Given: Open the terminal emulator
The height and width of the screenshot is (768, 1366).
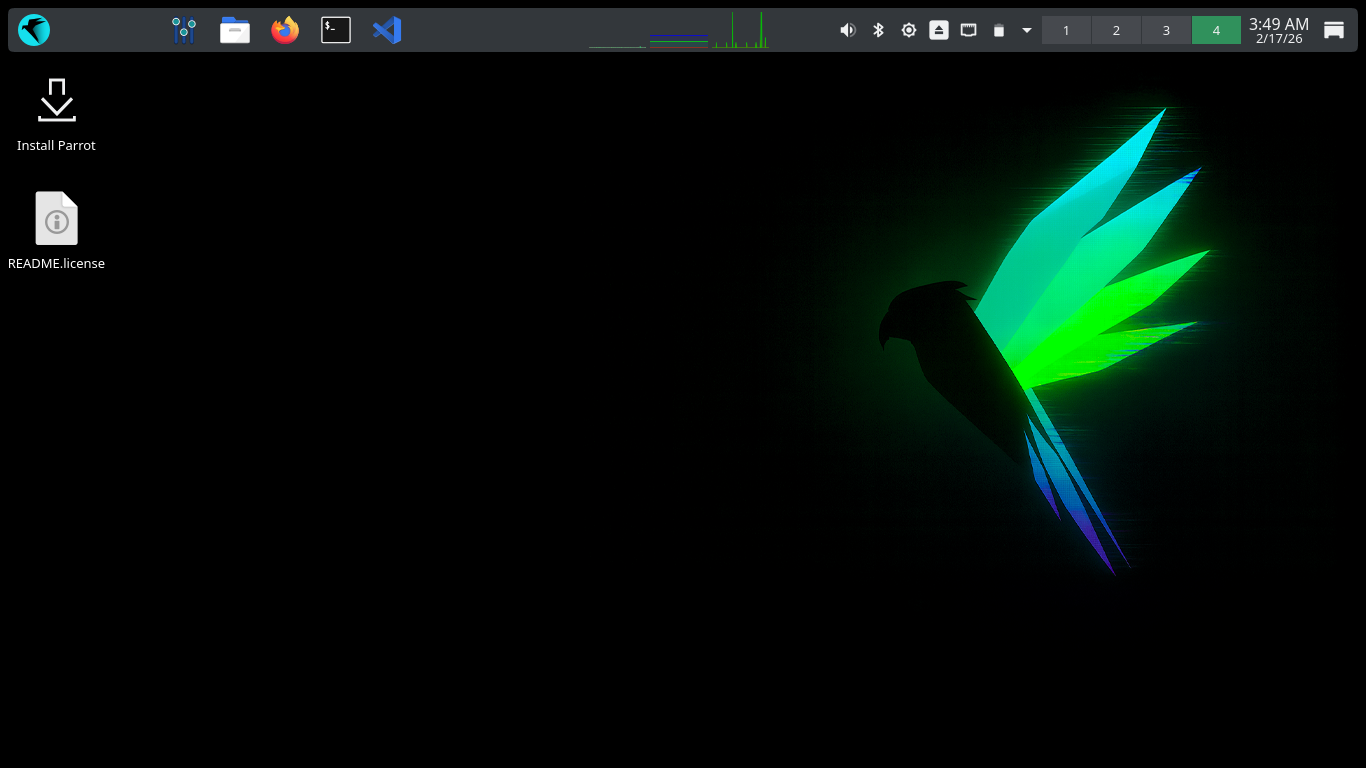Looking at the screenshot, I should (336, 30).
